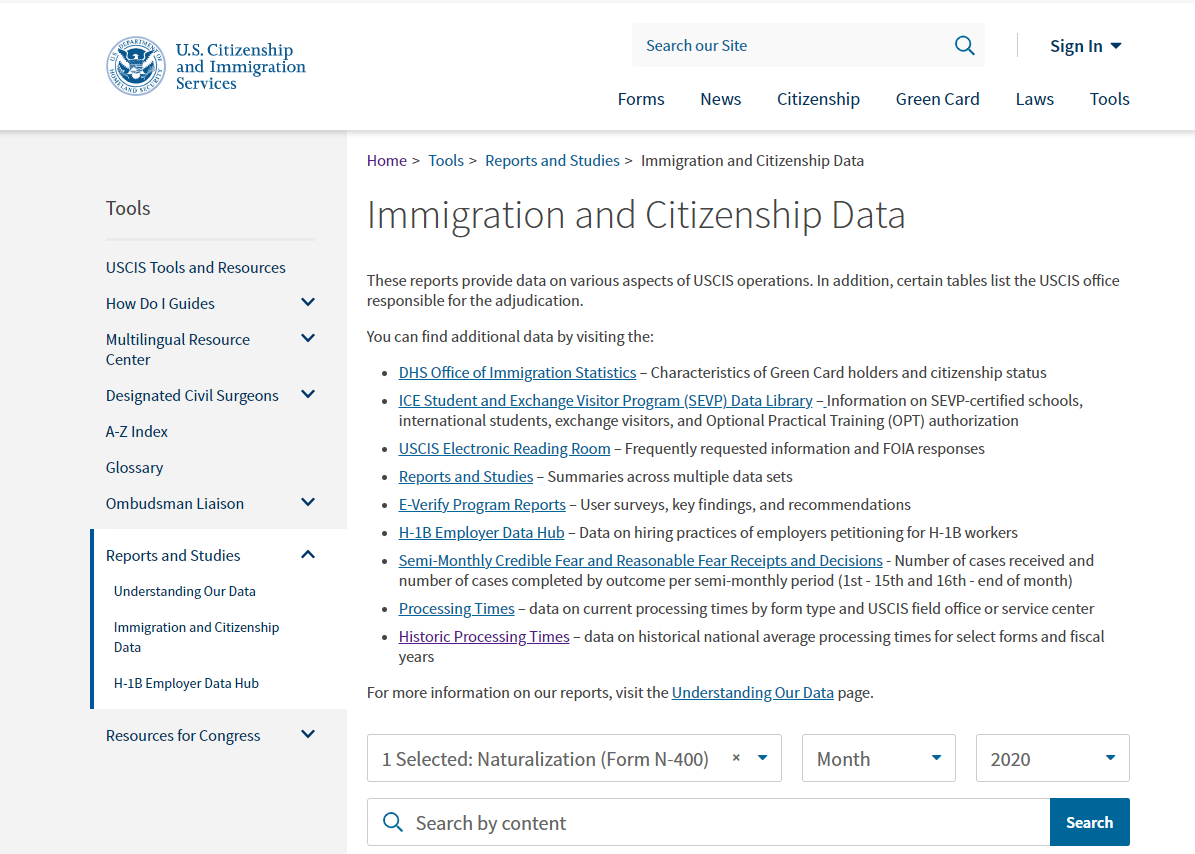Click the magnifier icon in site search

pos(964,46)
